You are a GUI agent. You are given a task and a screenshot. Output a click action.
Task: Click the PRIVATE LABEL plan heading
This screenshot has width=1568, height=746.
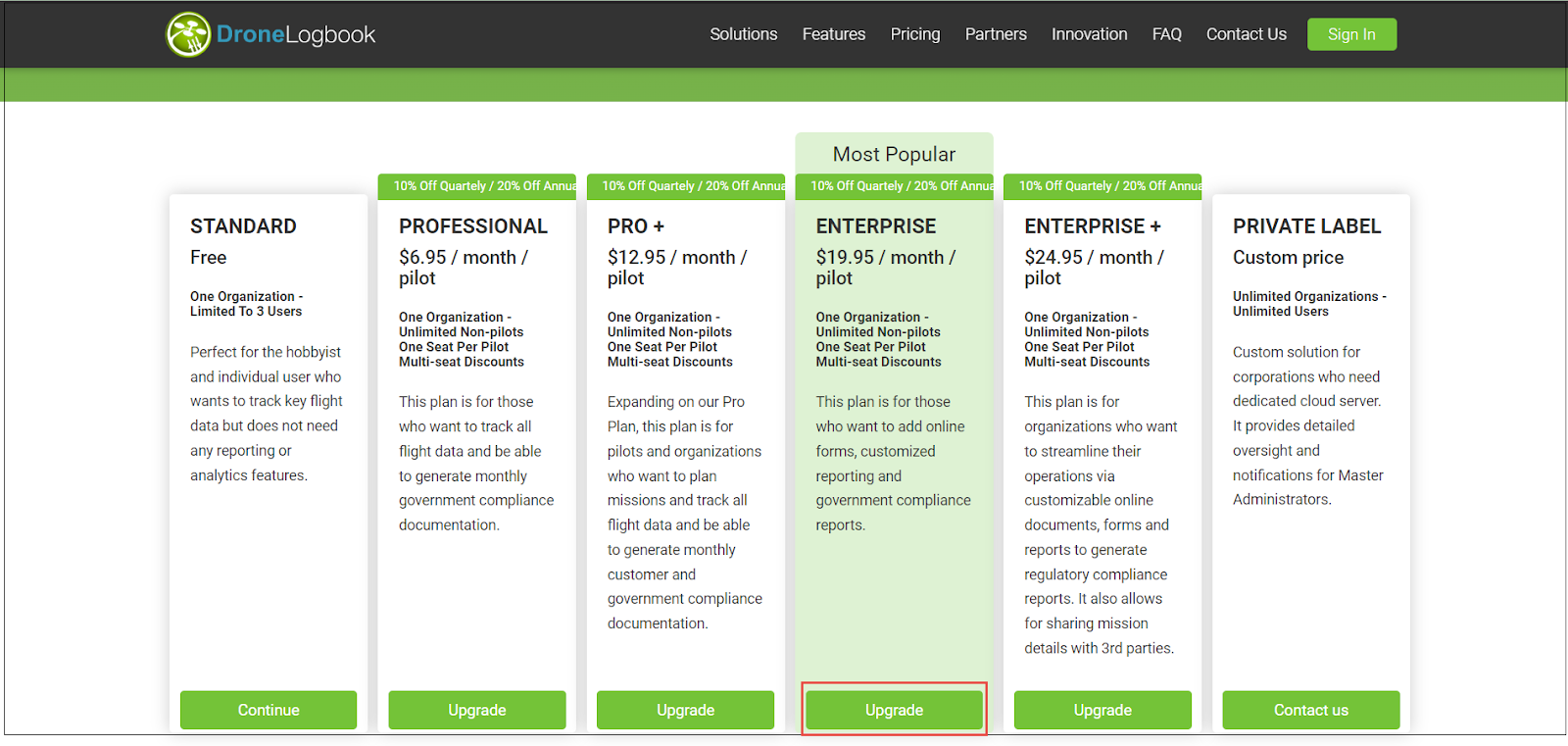point(1307,226)
